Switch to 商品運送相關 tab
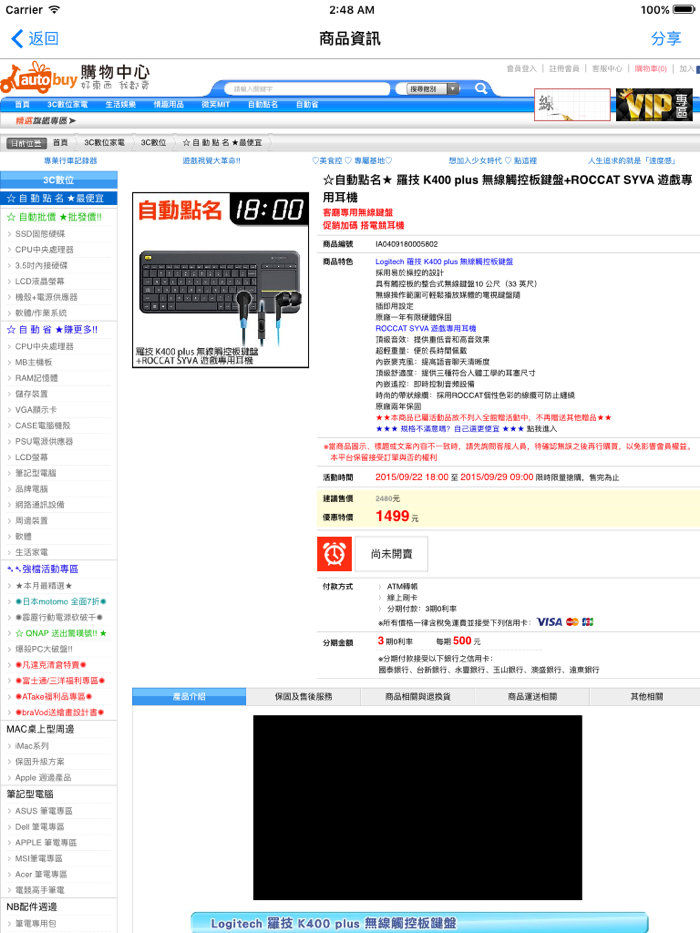 (x=532, y=696)
